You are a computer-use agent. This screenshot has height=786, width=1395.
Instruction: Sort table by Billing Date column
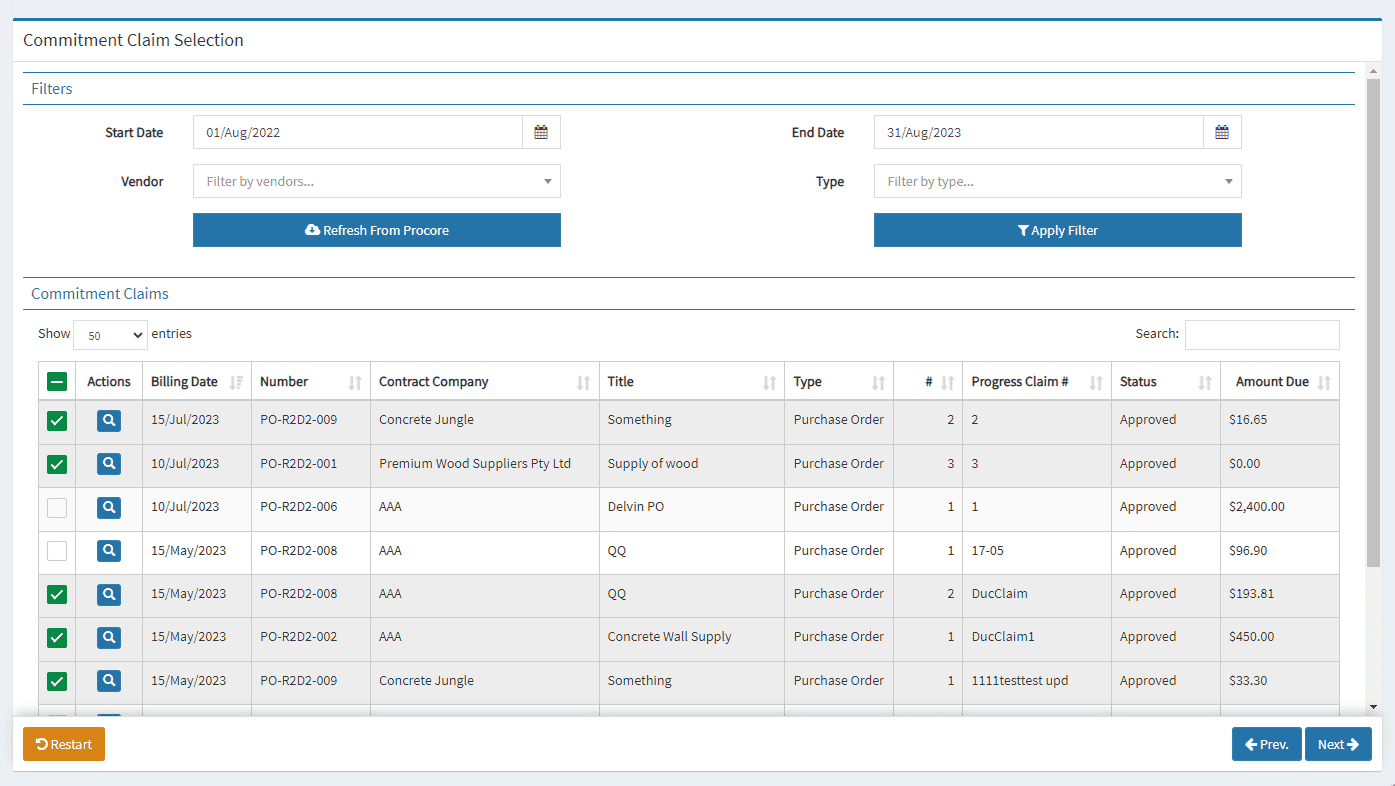point(196,382)
